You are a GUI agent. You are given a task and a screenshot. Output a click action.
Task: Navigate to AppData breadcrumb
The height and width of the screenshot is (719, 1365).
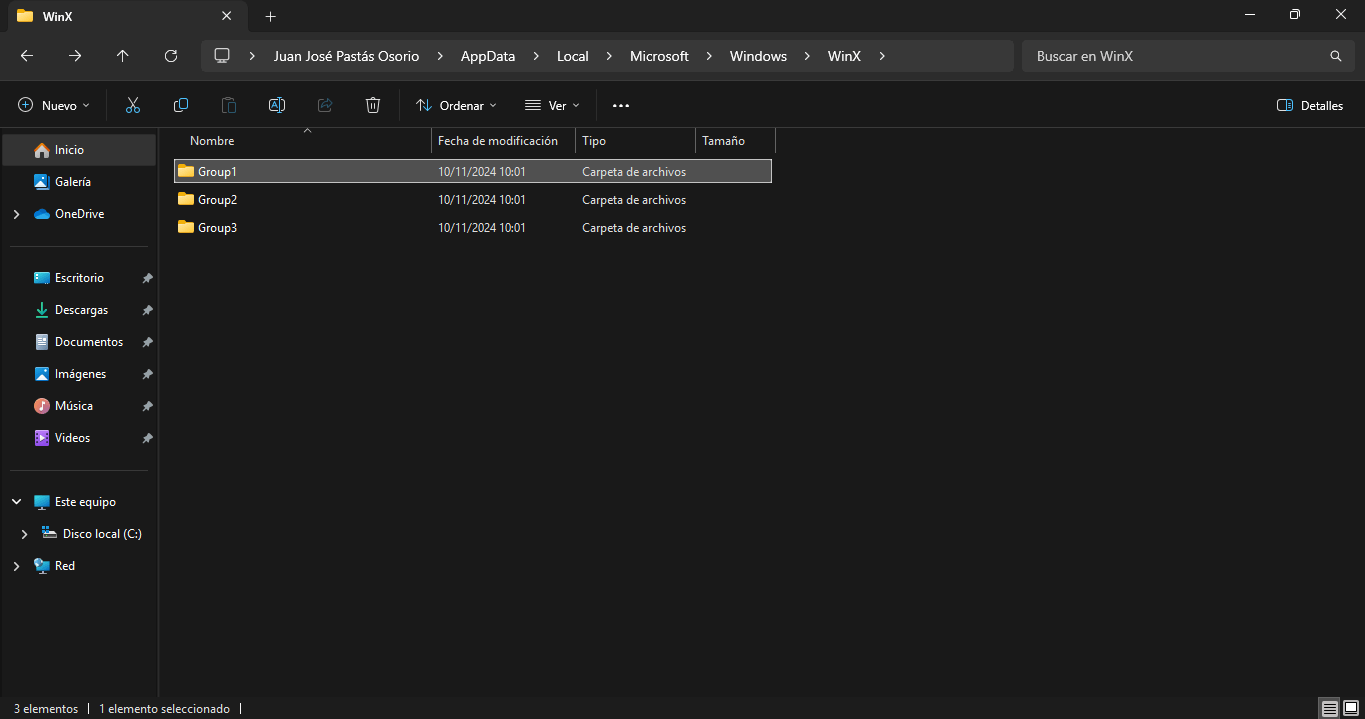click(488, 56)
